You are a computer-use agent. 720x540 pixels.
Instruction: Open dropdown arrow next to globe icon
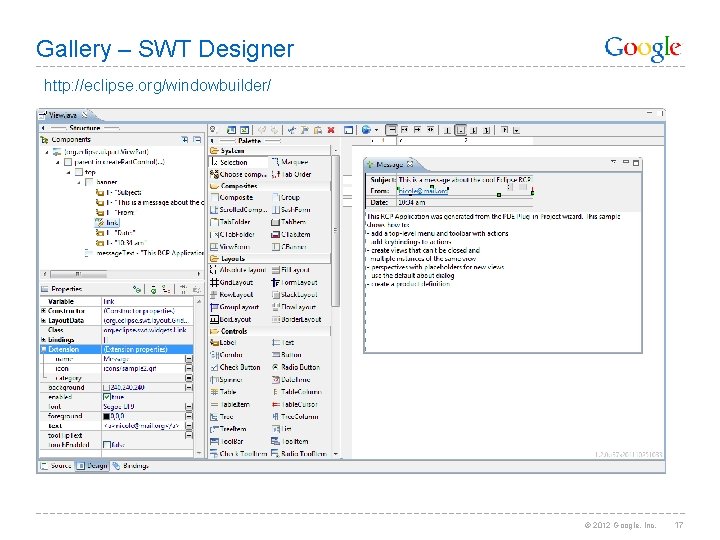tap(377, 130)
